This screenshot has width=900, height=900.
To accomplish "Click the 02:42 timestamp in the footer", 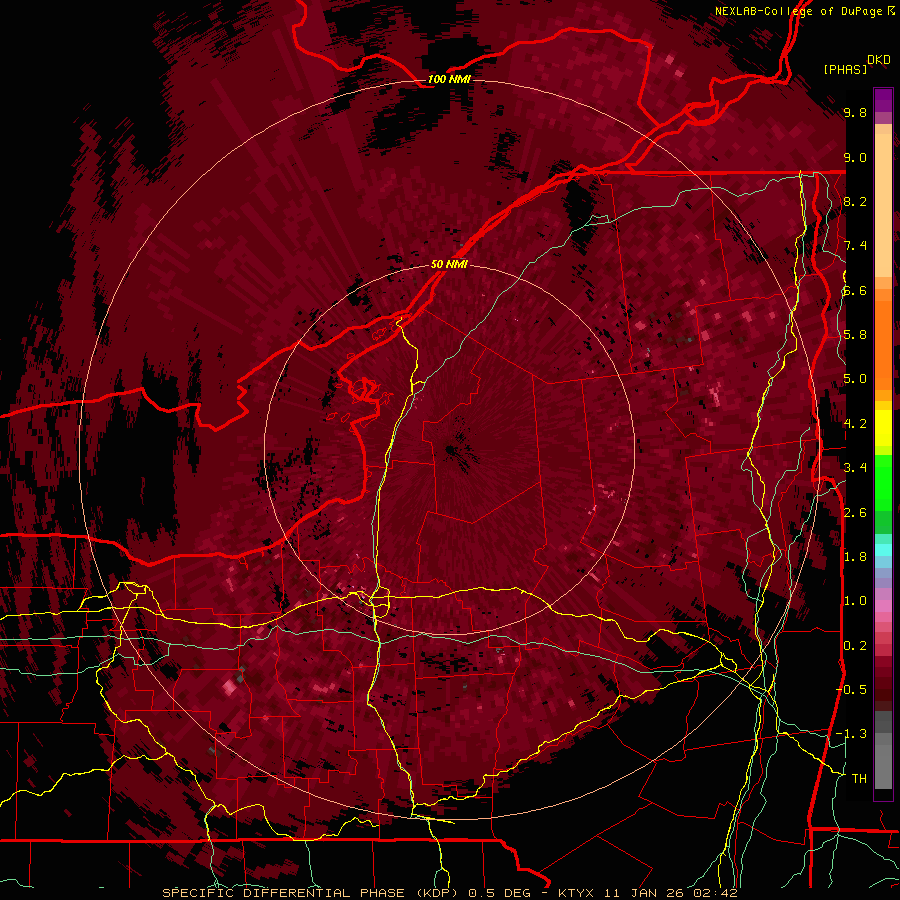I will pos(715,893).
